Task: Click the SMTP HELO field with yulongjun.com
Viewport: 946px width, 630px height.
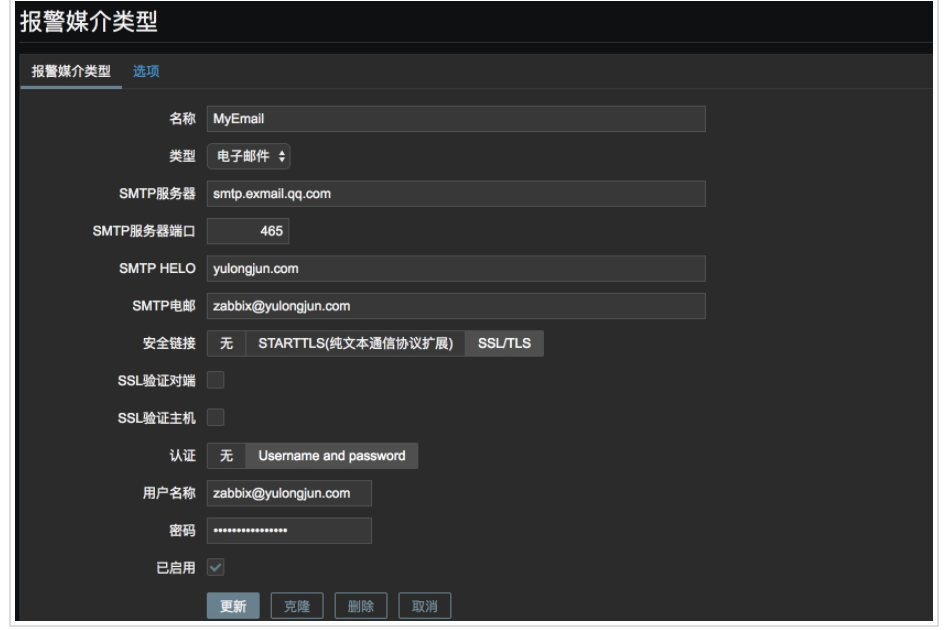Action: point(456,269)
